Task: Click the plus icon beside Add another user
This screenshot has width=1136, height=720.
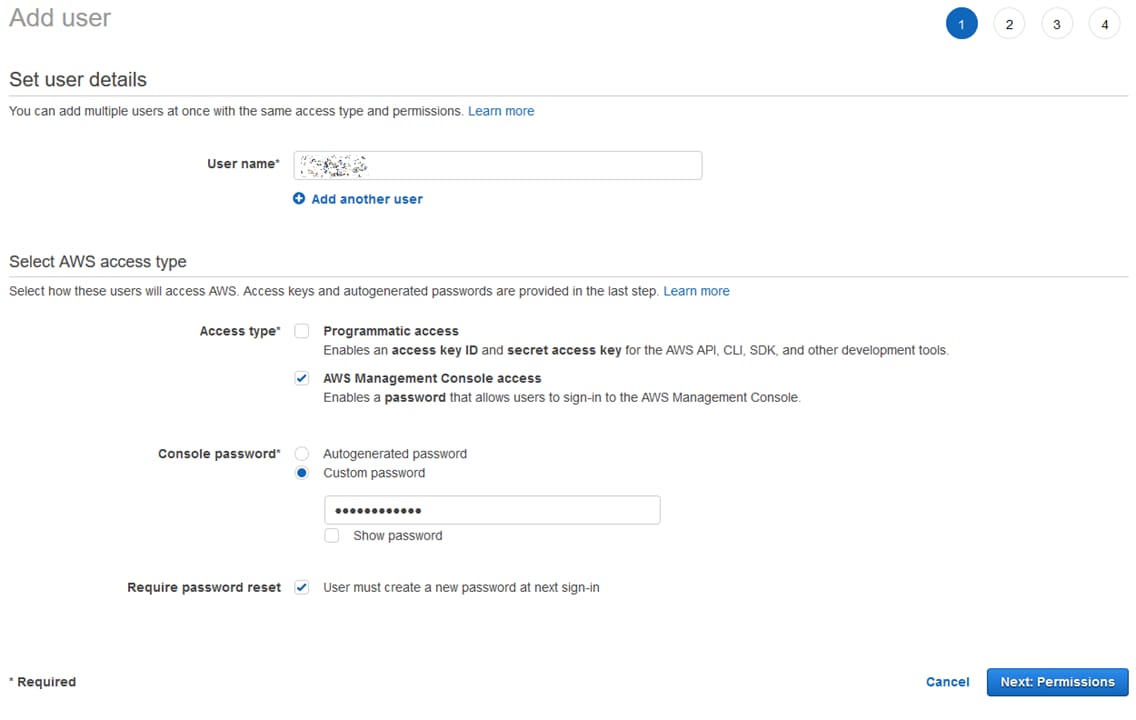Action: pos(299,199)
